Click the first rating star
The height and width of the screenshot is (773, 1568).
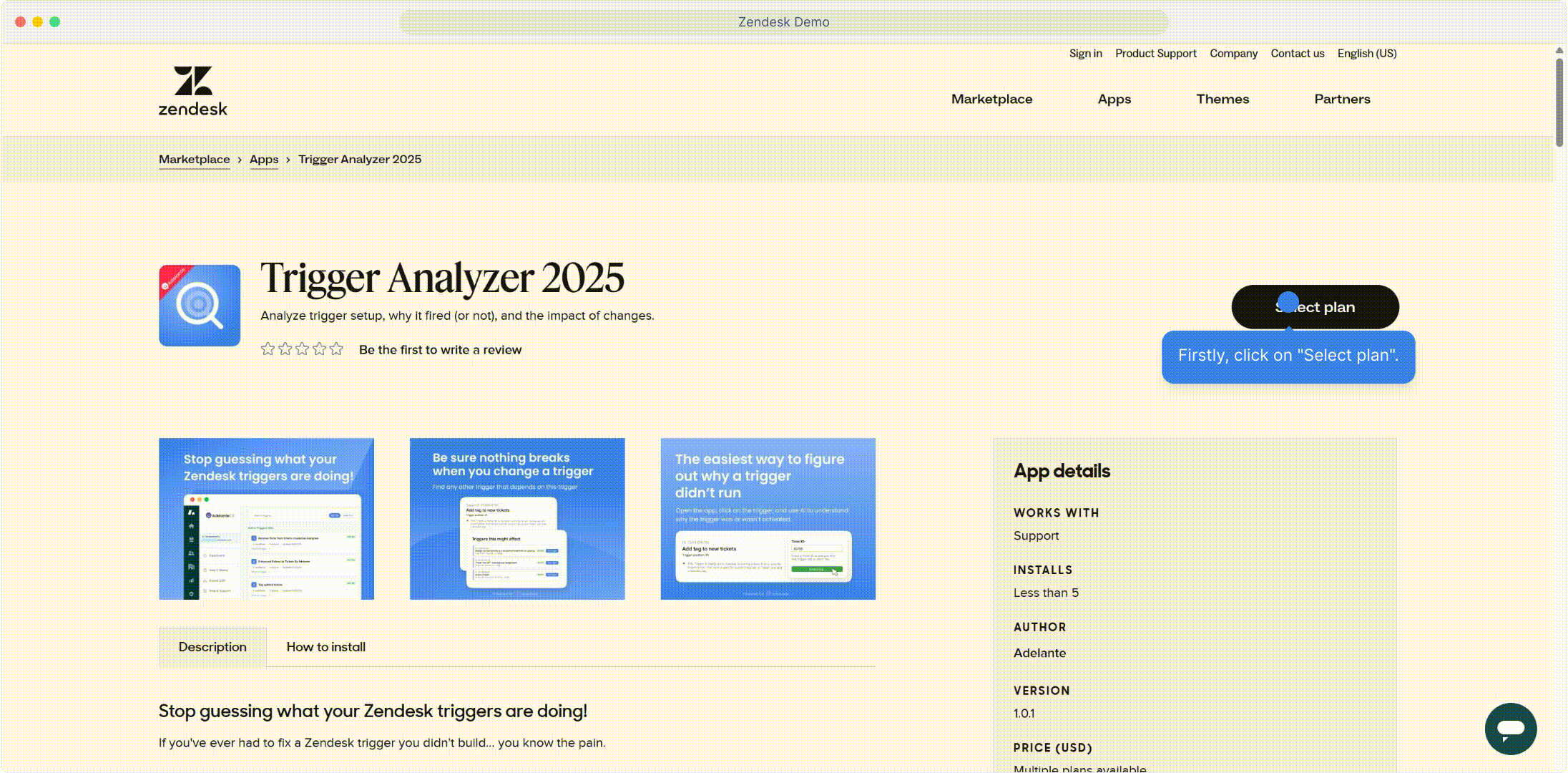tap(268, 349)
